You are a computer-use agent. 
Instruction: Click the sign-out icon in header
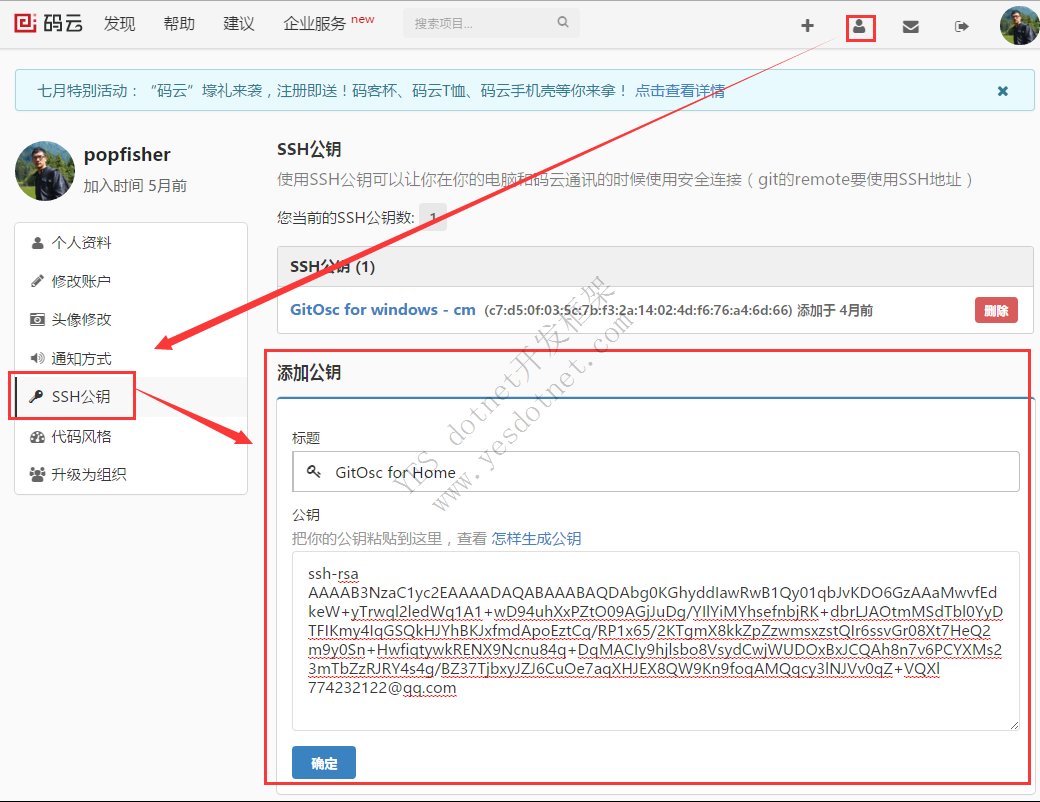(x=962, y=27)
